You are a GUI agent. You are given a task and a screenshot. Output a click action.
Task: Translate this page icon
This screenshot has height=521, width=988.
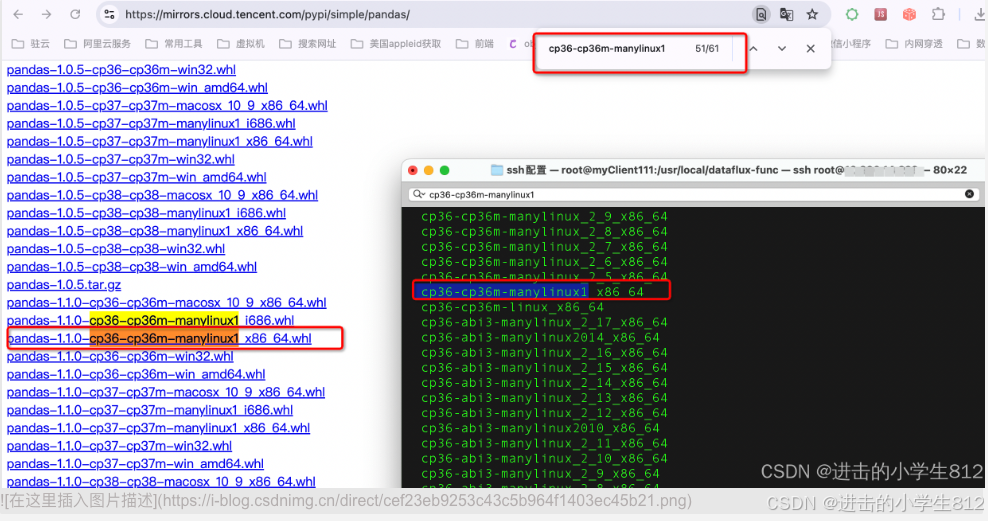tap(786, 14)
